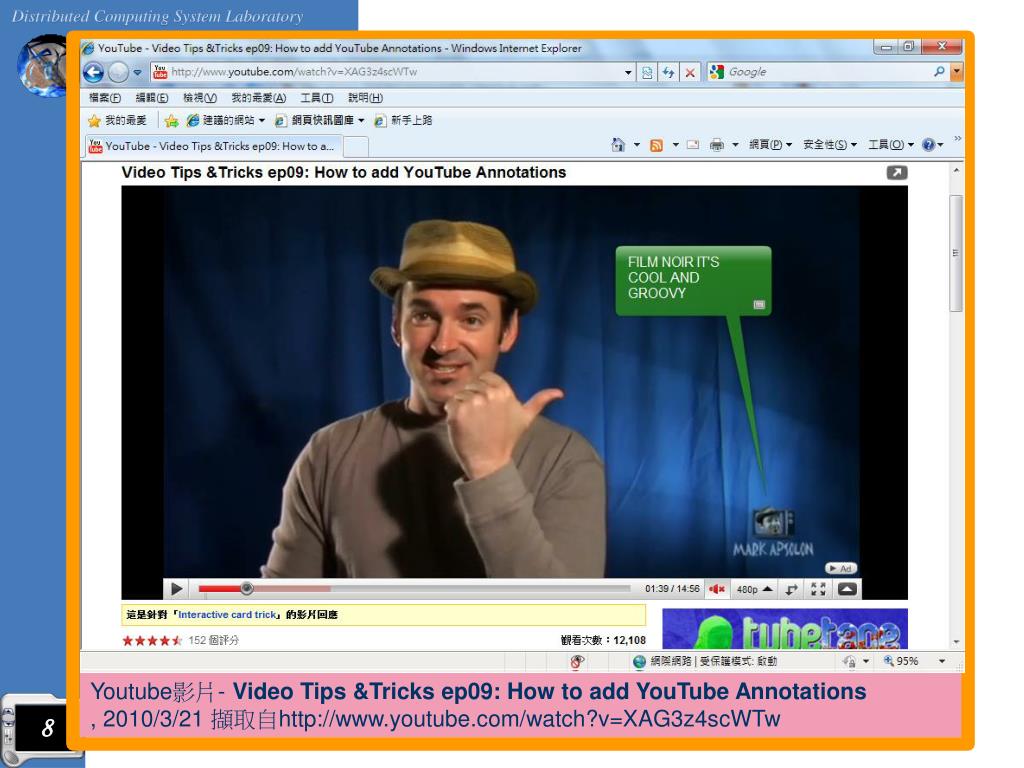Click the youtube.com address bar field
The image size is (1024, 768).
pos(392,72)
